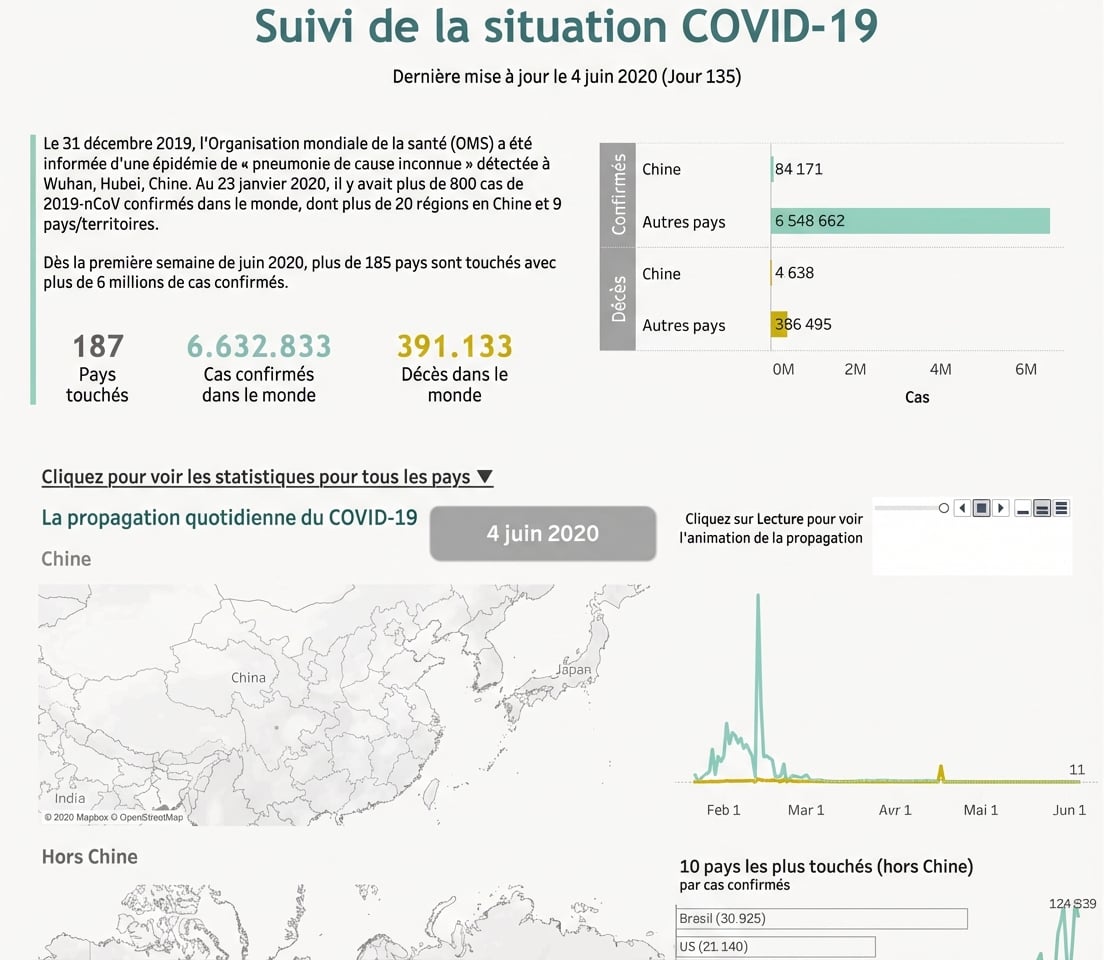The width and height of the screenshot is (1104, 960).
Task: Click the Confirmés category header
Action: click(x=617, y=194)
